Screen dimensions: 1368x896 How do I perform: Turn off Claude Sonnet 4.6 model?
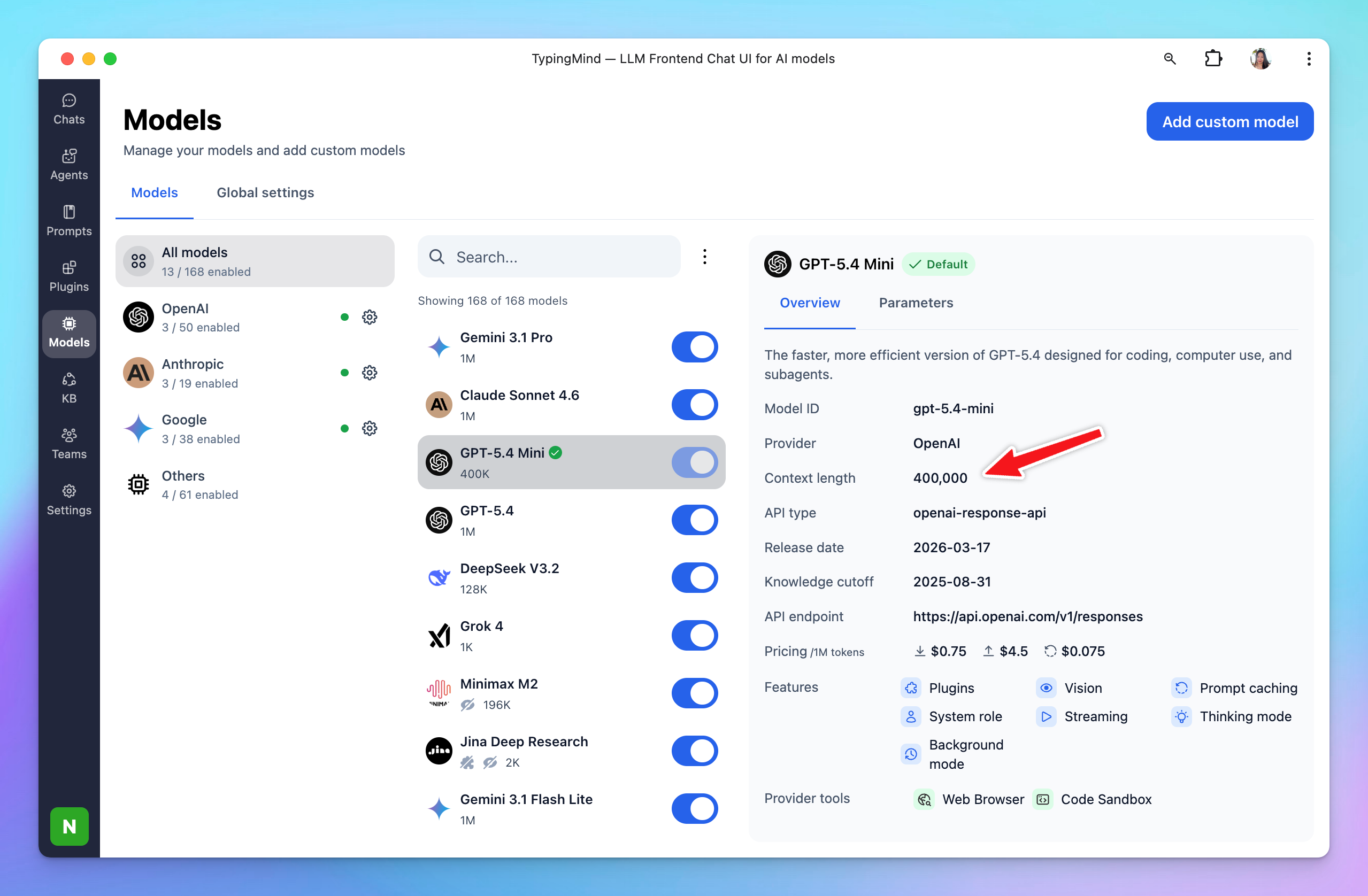click(694, 405)
